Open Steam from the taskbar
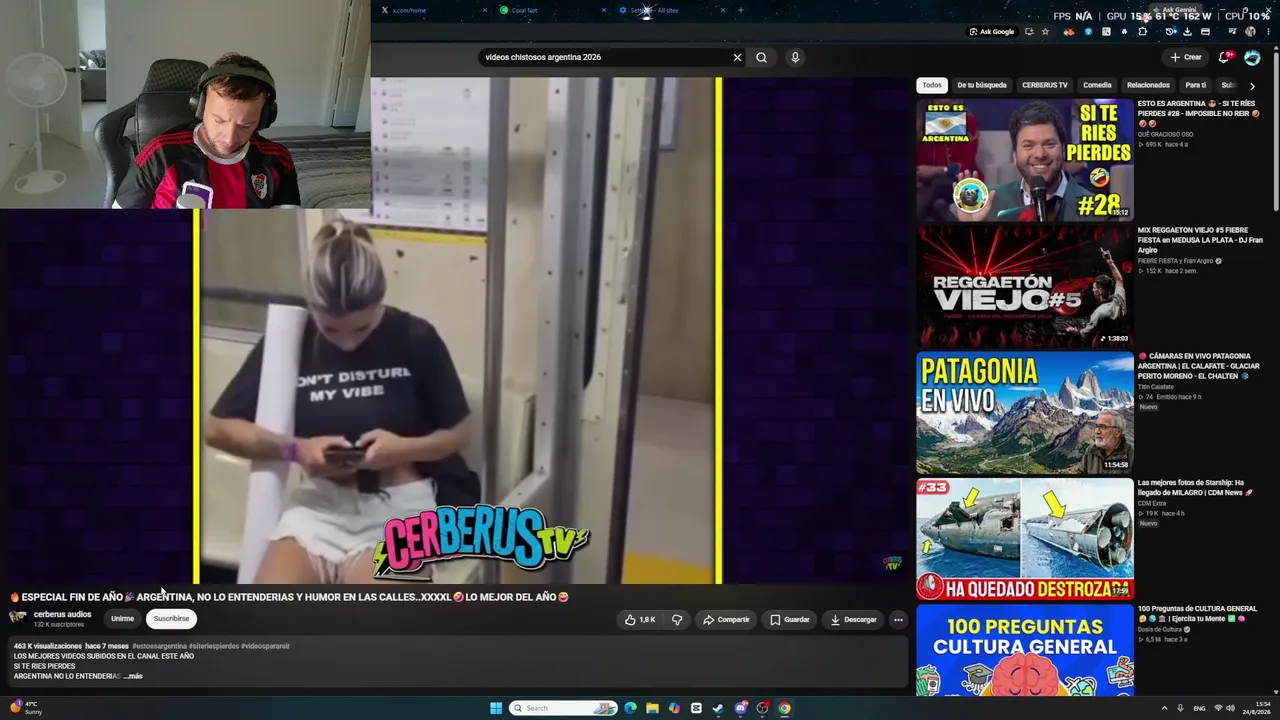Screen dimensions: 1280x720 click(x=718, y=708)
